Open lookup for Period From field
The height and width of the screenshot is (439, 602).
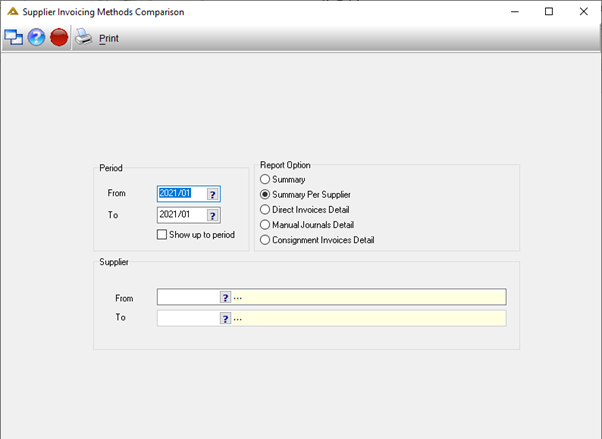tap(213, 194)
